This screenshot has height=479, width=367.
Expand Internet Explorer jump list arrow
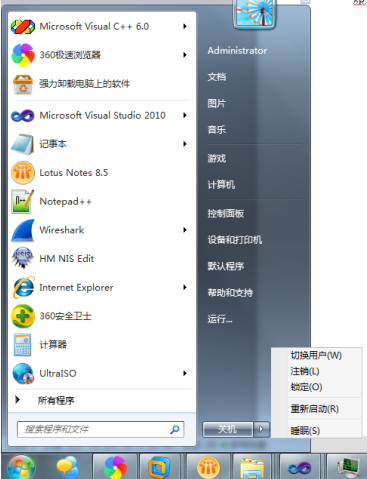click(185, 287)
